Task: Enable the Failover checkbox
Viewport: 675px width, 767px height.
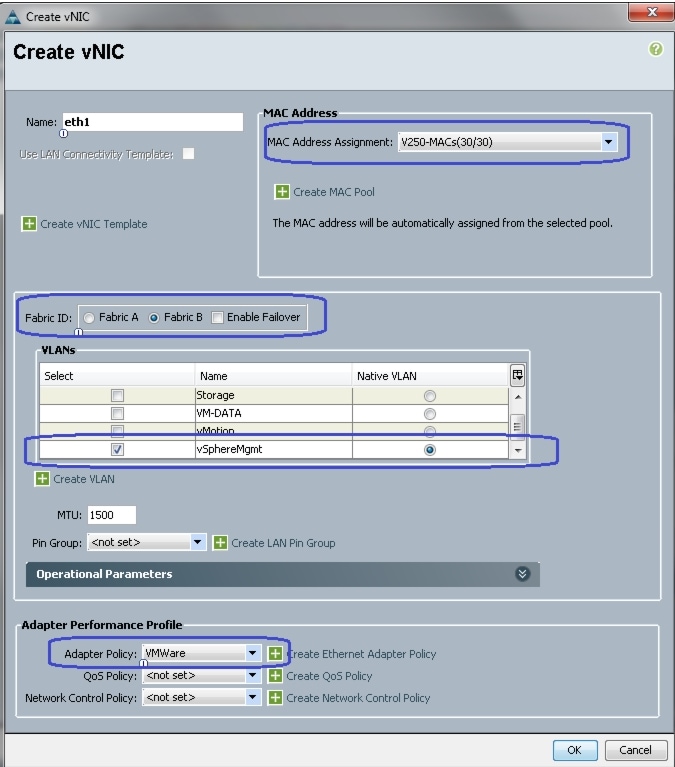Action: tap(217, 318)
